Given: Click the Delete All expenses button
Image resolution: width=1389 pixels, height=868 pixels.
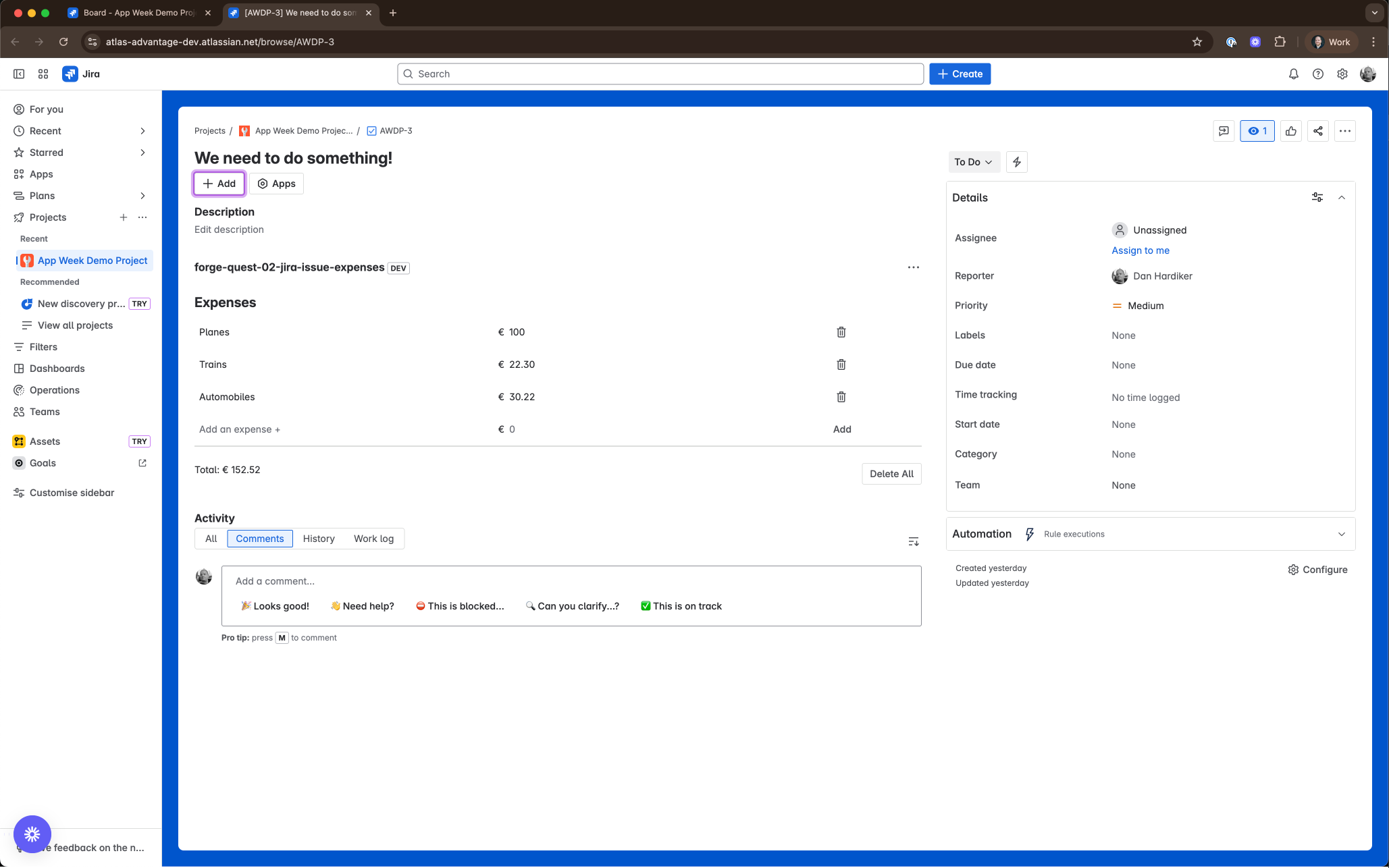Looking at the screenshot, I should 891,474.
